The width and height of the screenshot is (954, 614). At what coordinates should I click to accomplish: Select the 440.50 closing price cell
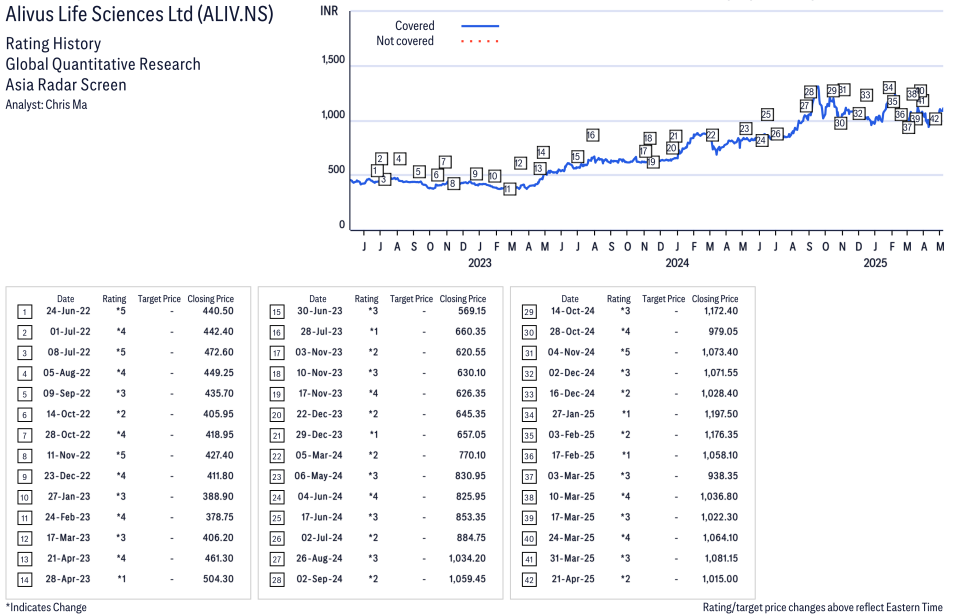pos(218,311)
